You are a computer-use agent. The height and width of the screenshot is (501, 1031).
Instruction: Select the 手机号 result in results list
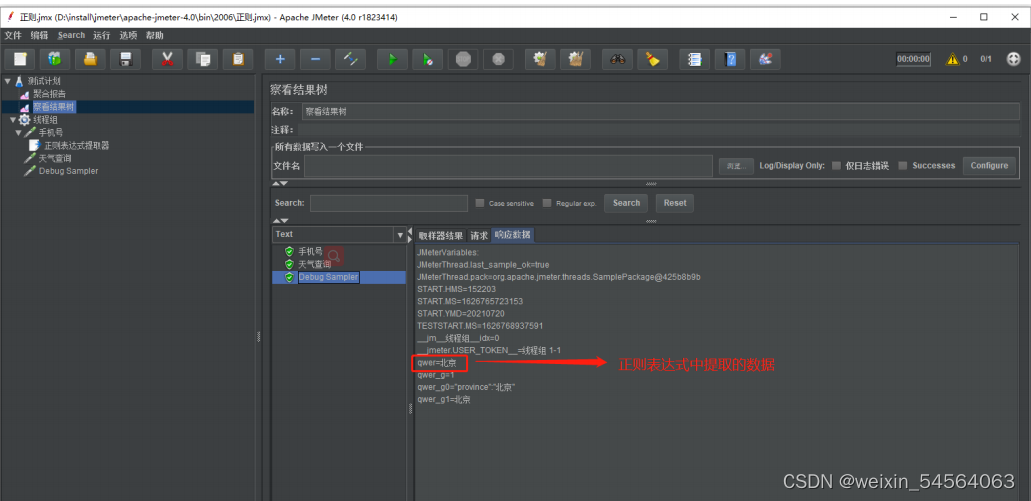click(310, 252)
